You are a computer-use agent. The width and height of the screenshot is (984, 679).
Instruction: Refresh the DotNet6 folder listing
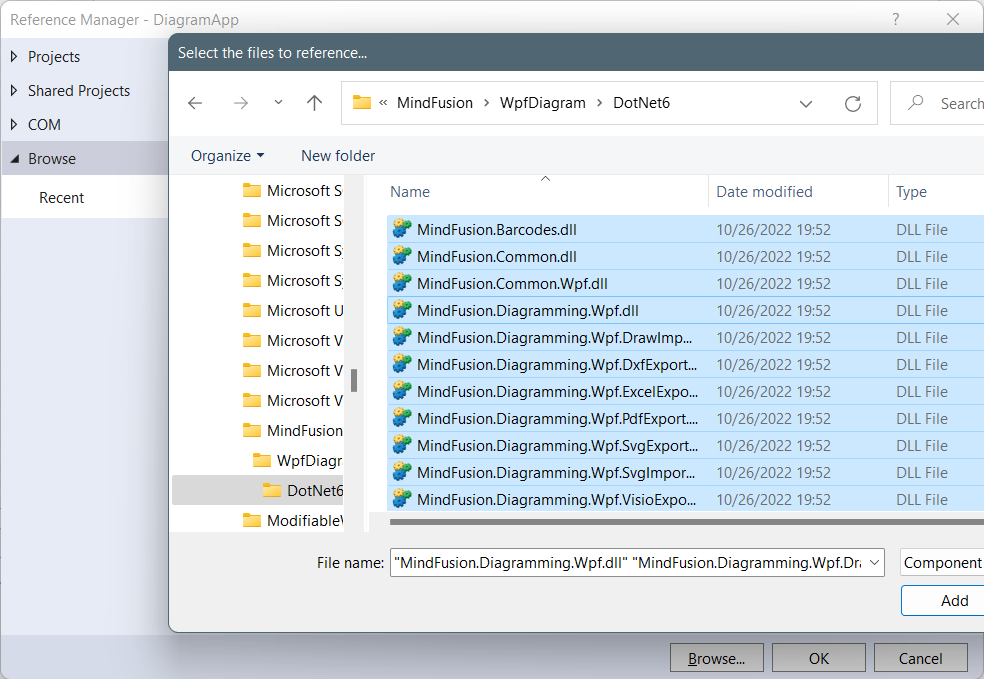click(x=853, y=104)
